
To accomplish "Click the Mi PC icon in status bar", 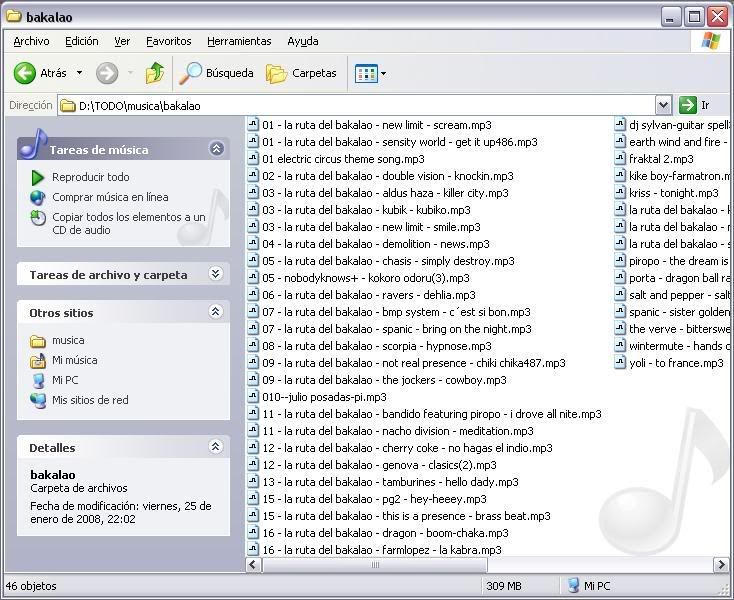I will click(x=573, y=585).
